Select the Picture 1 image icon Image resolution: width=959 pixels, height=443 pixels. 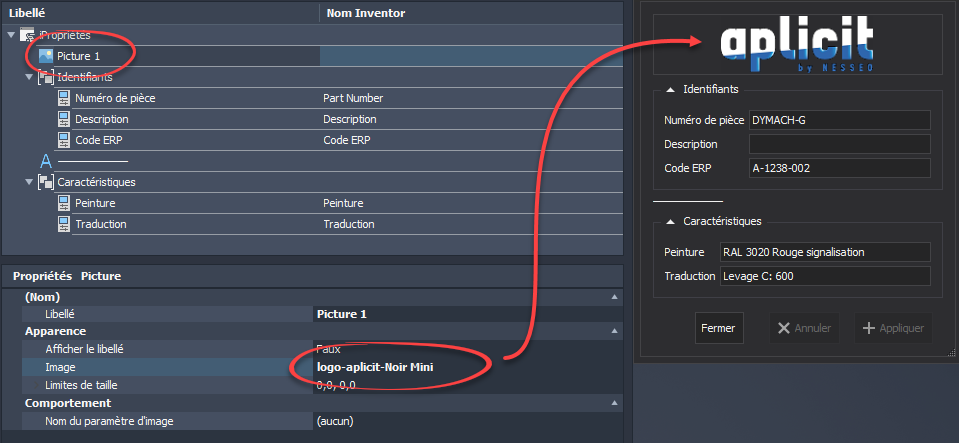pos(46,56)
